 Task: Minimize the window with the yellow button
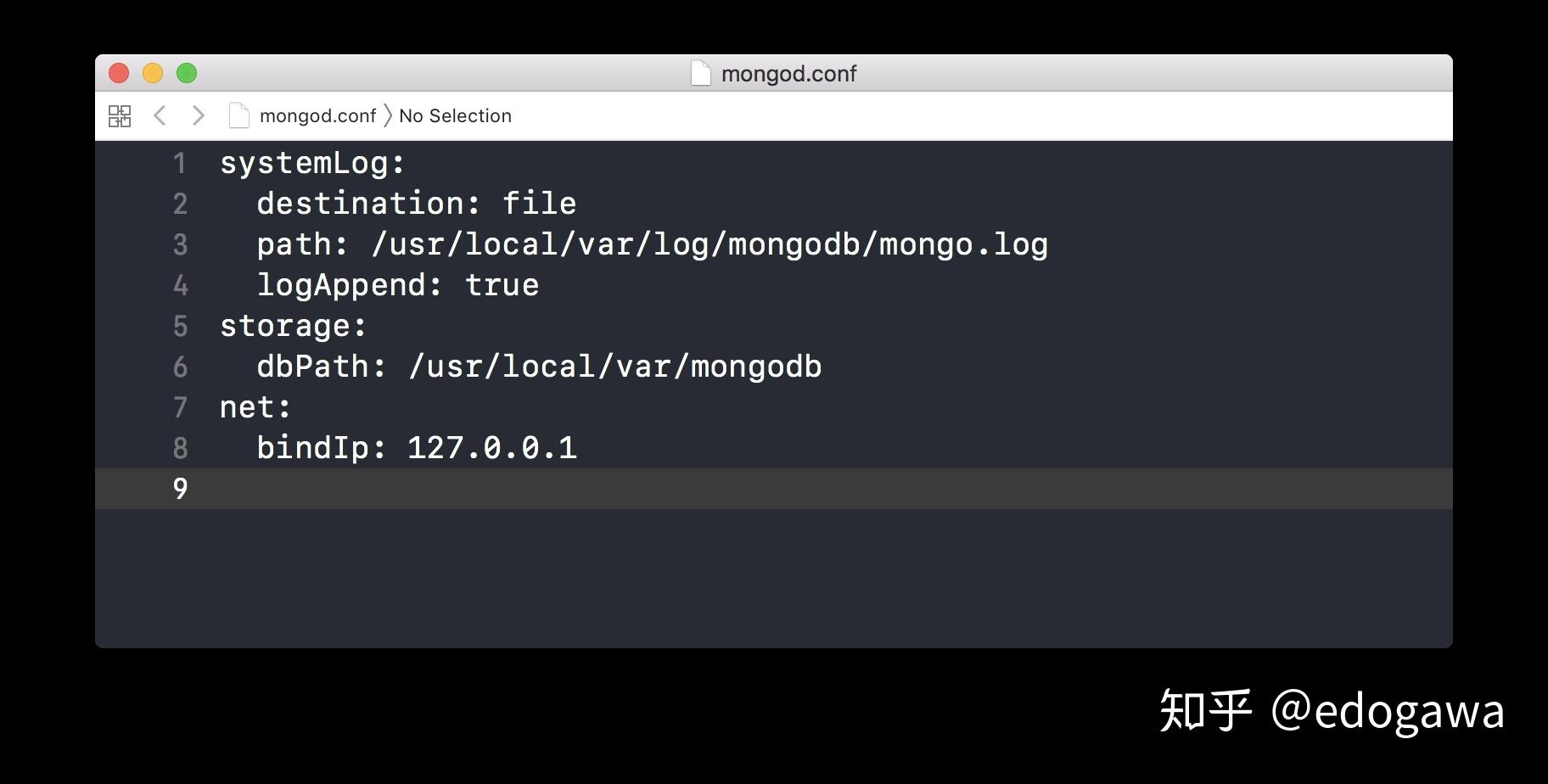[x=153, y=73]
